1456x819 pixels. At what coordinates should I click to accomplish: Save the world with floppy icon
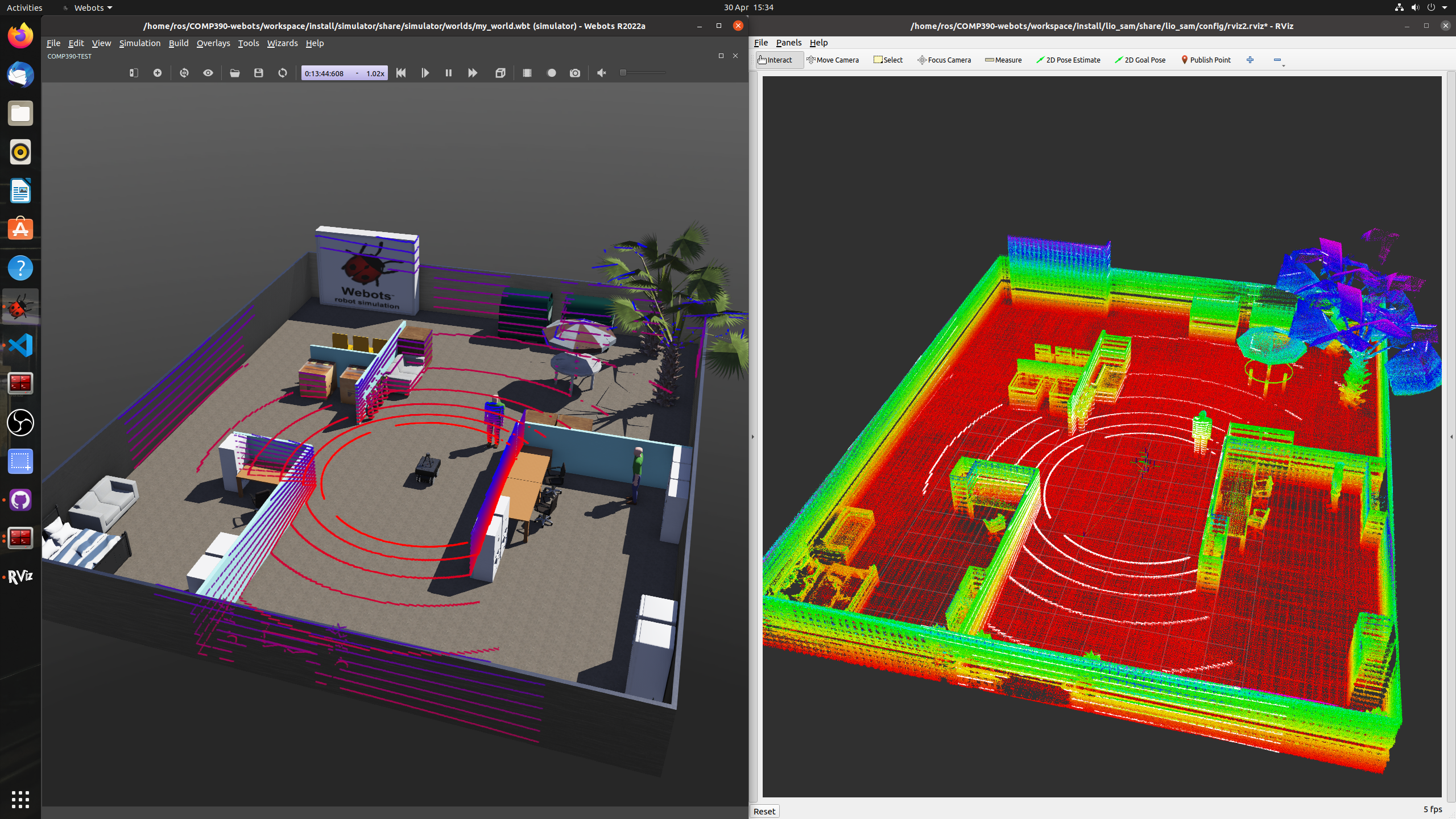coord(259,73)
